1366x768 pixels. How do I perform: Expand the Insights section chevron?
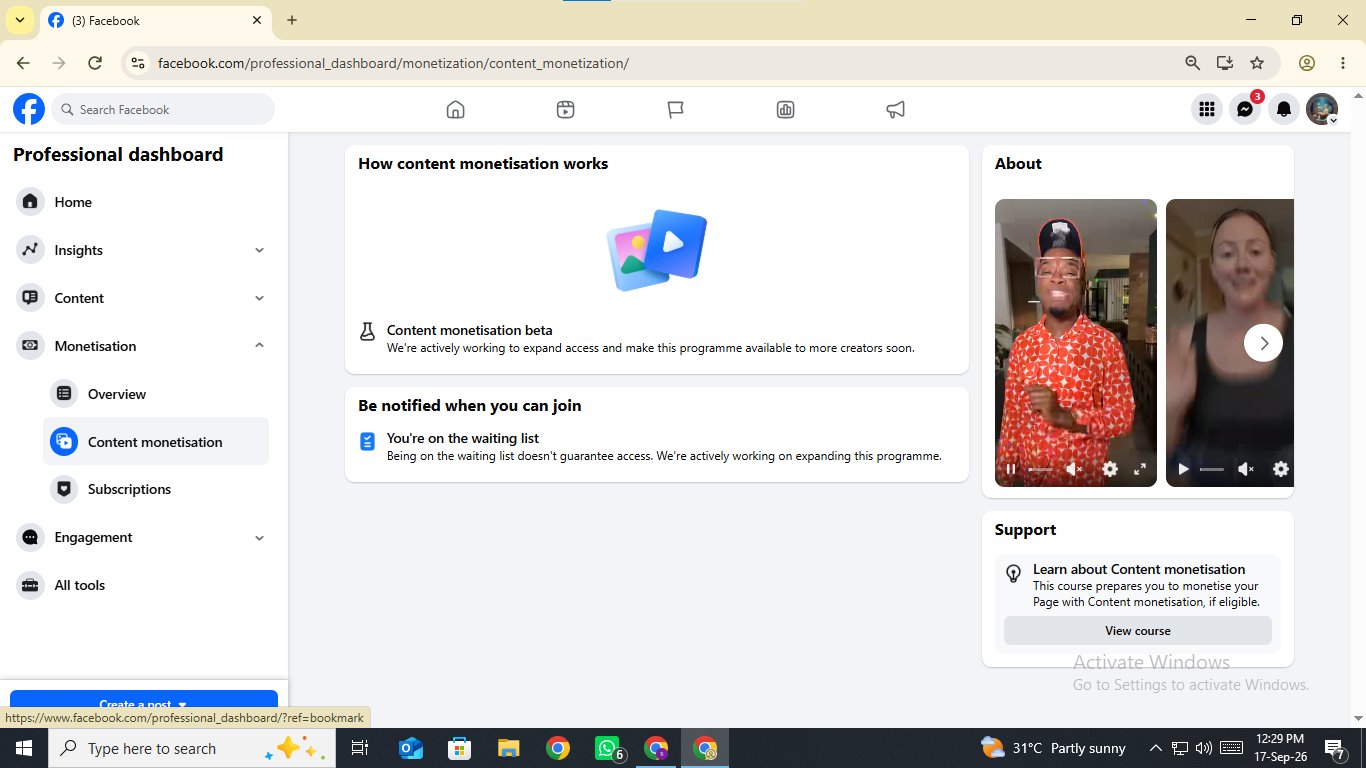coord(260,250)
